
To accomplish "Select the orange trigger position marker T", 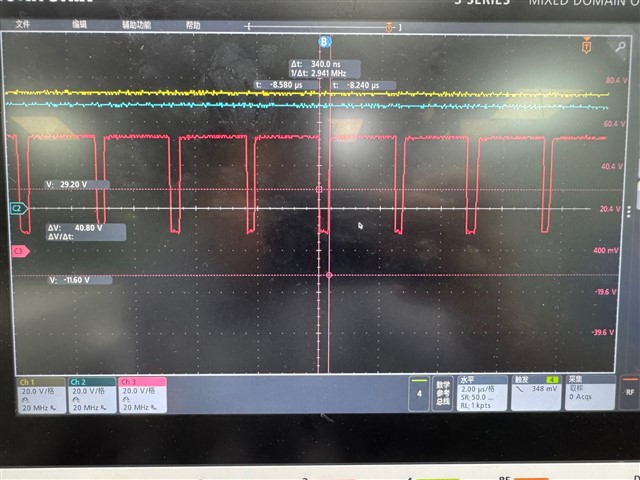I will [587, 45].
